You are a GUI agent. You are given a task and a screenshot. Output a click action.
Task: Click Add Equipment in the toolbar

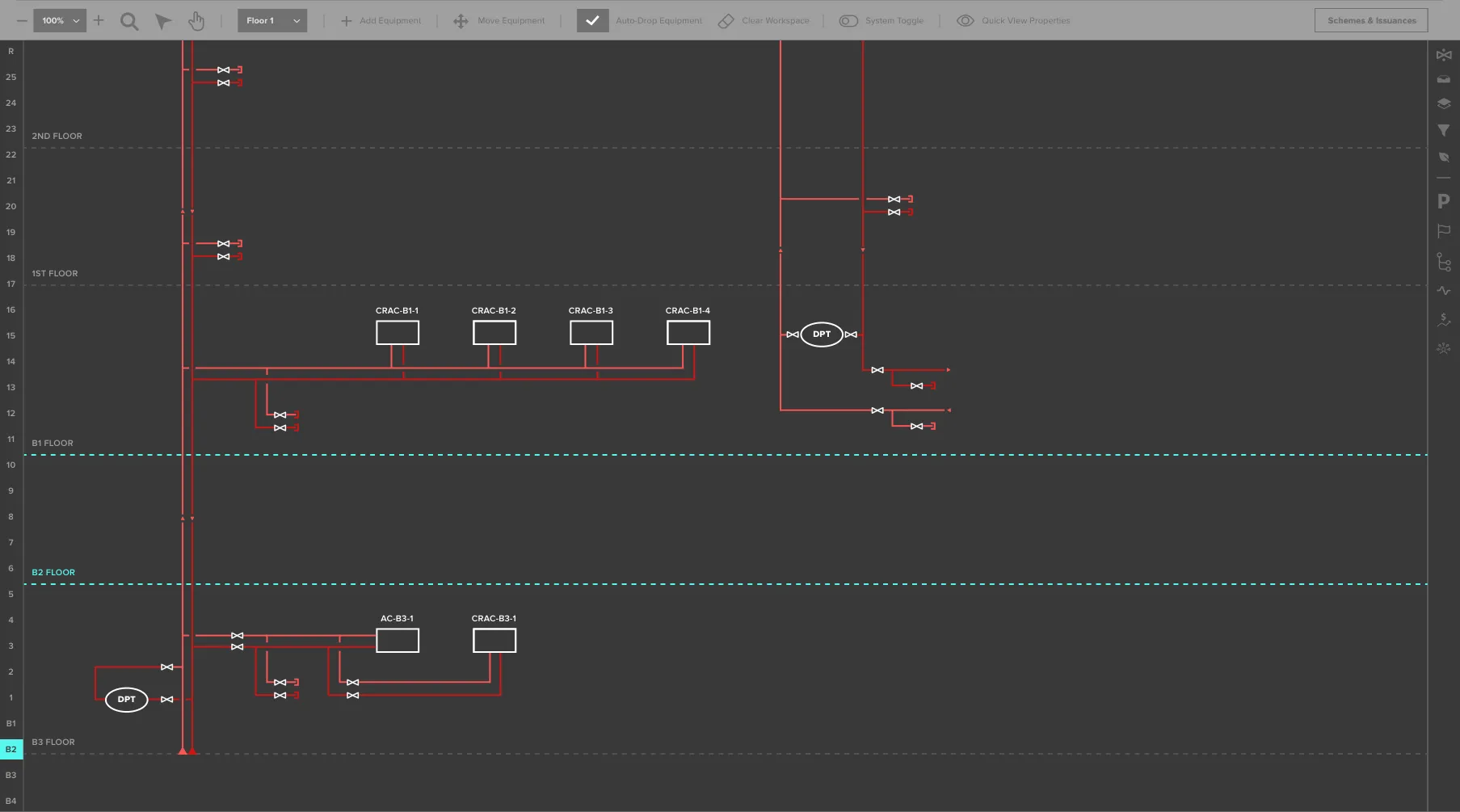(381, 21)
